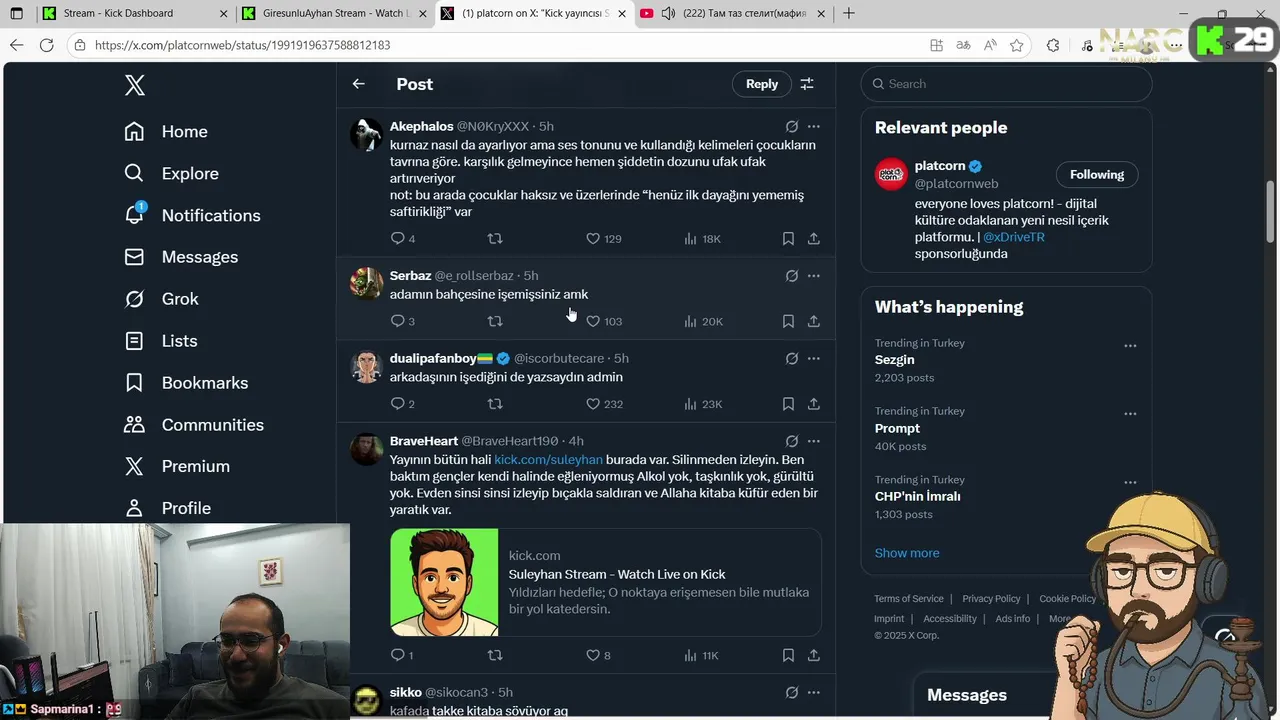Click Grok icon on Akephalos reply

click(792, 127)
